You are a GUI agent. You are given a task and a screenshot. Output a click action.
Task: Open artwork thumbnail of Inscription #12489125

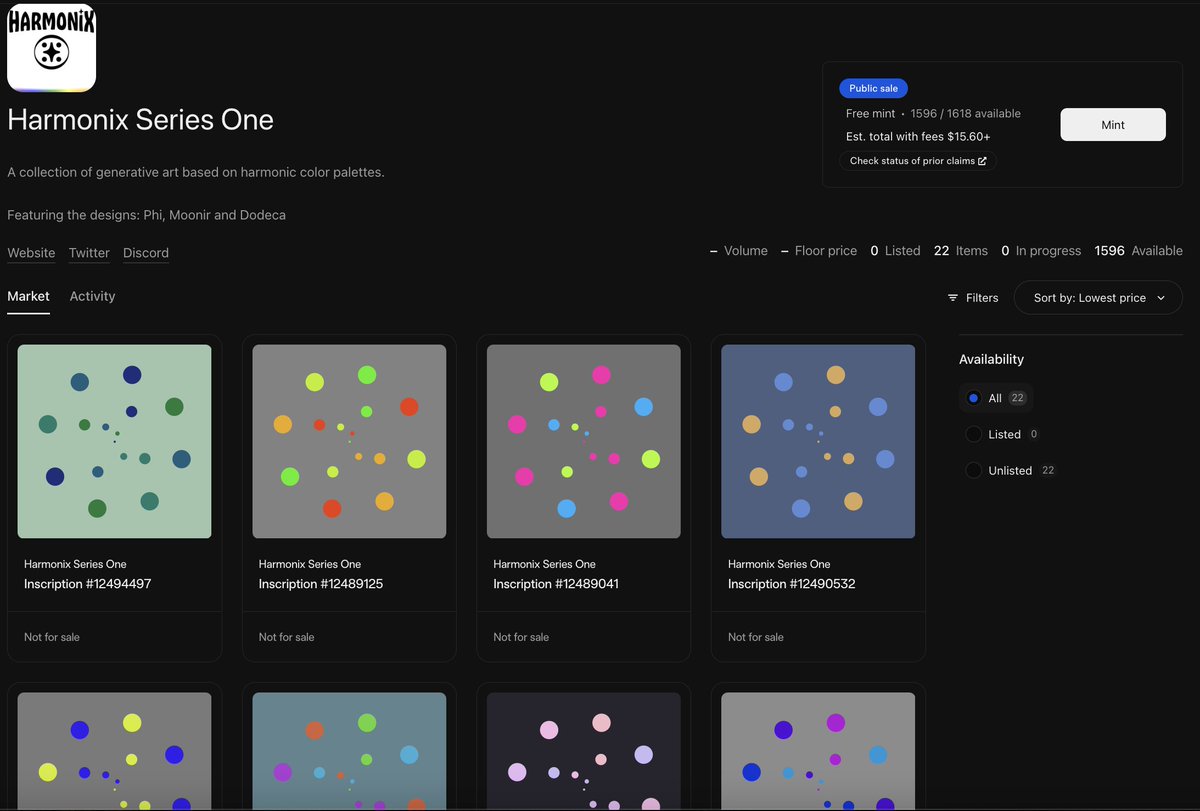click(x=349, y=441)
